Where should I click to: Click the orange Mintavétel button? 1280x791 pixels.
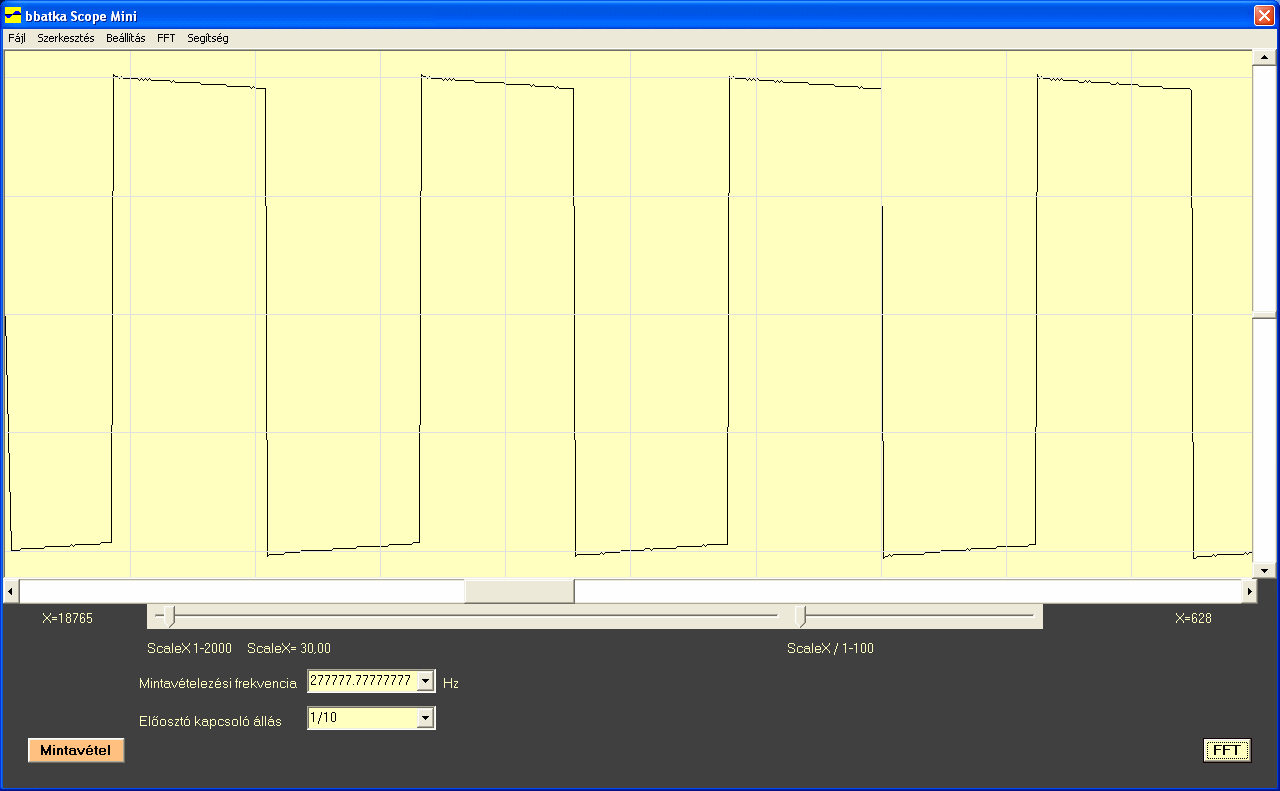coord(76,750)
